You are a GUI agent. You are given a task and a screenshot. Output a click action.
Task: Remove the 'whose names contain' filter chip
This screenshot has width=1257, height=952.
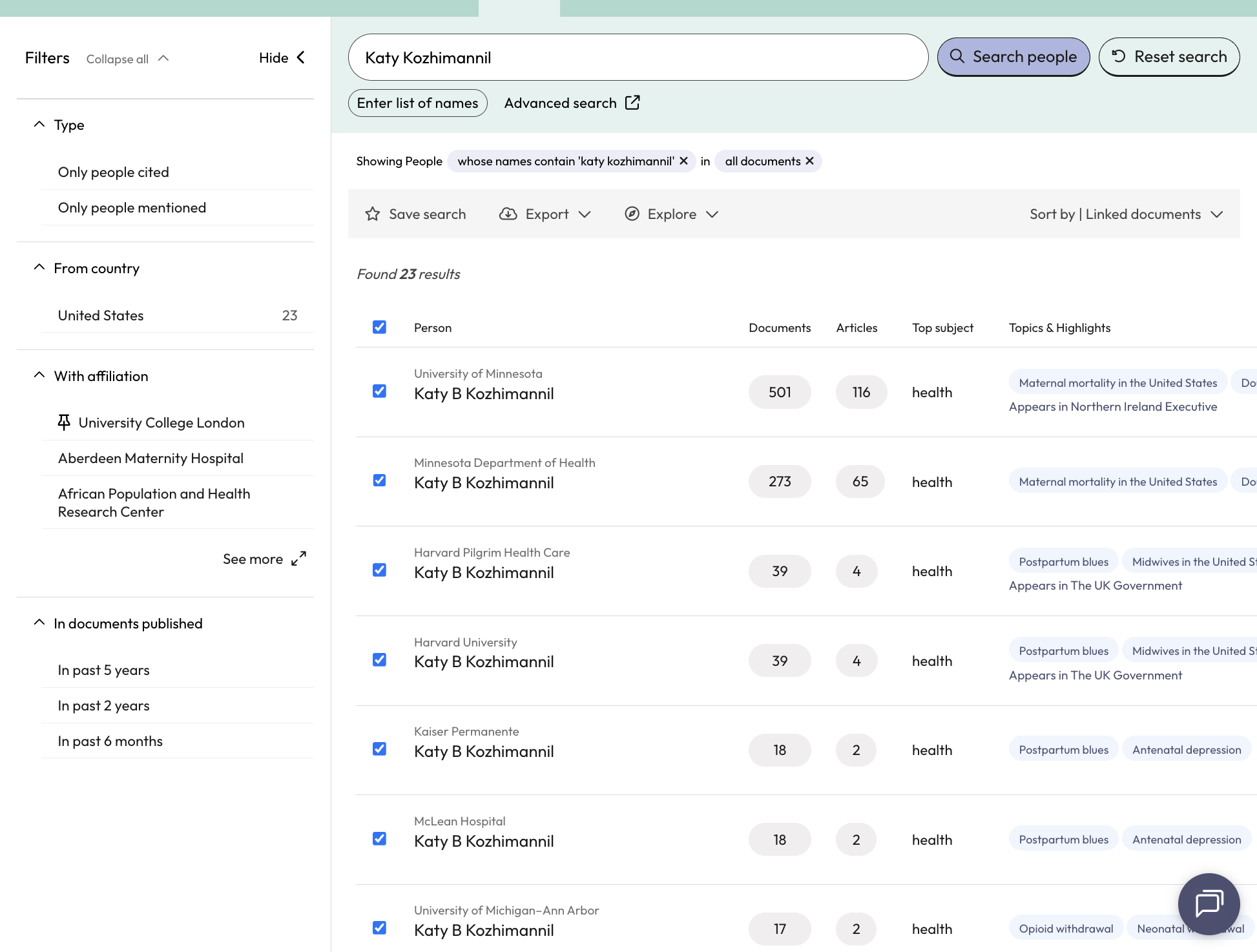pyautogui.click(x=683, y=161)
